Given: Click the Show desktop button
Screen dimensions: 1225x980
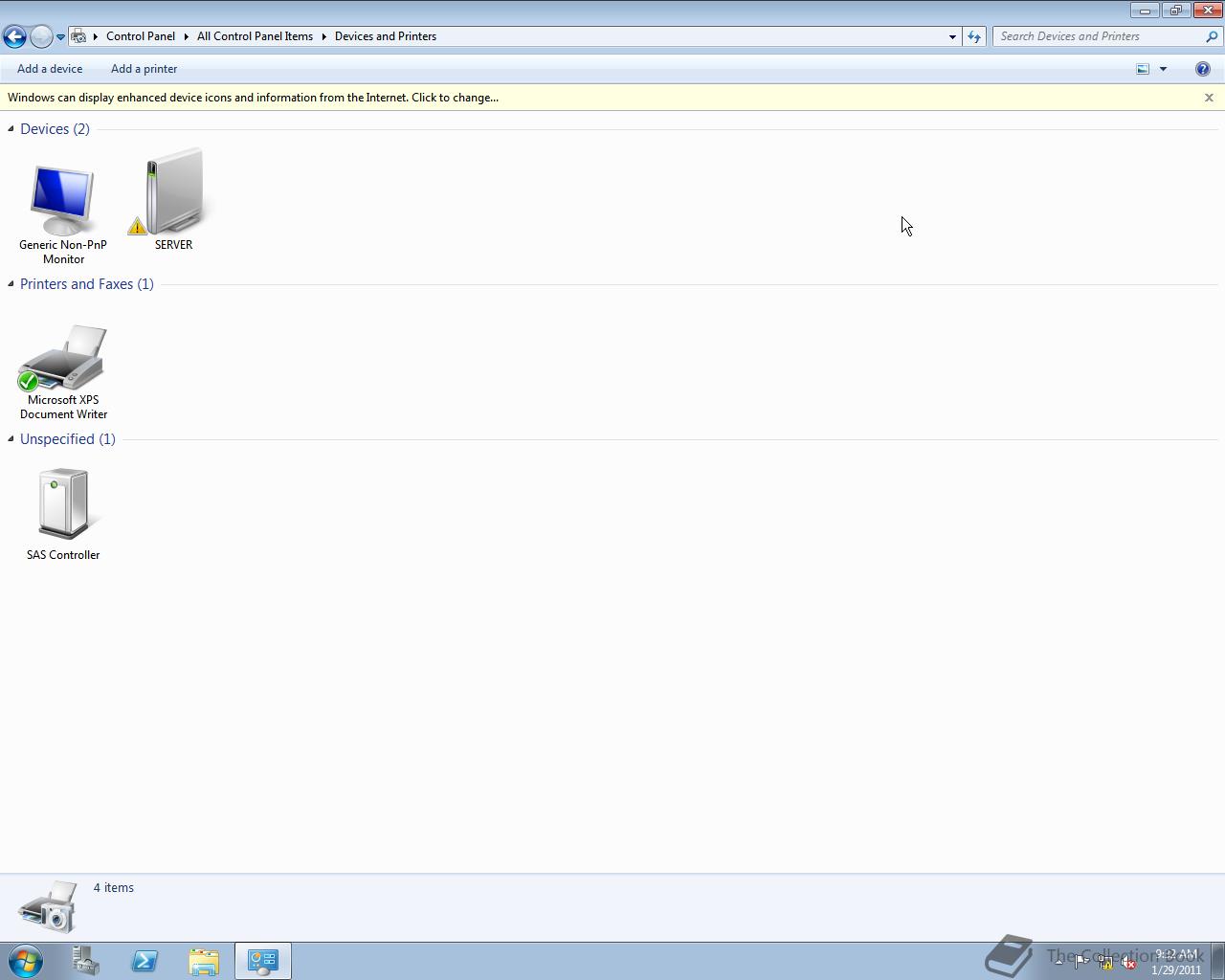Looking at the screenshot, I should click(1218, 961).
